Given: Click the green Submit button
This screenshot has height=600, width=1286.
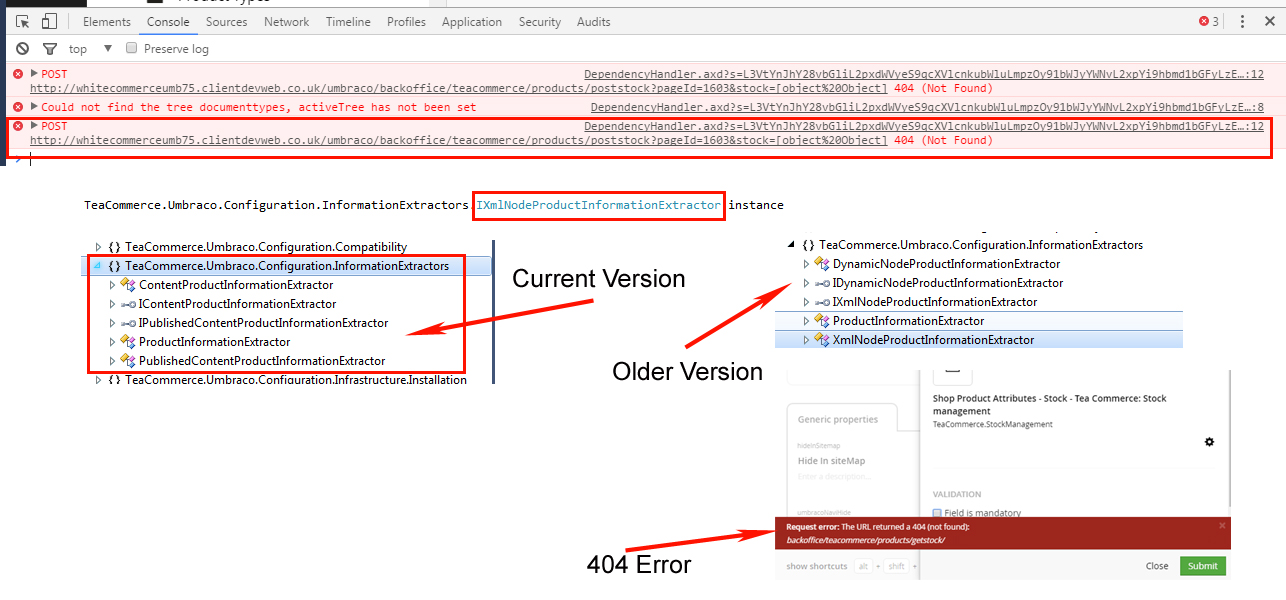Looking at the screenshot, I should (x=1202, y=566).
